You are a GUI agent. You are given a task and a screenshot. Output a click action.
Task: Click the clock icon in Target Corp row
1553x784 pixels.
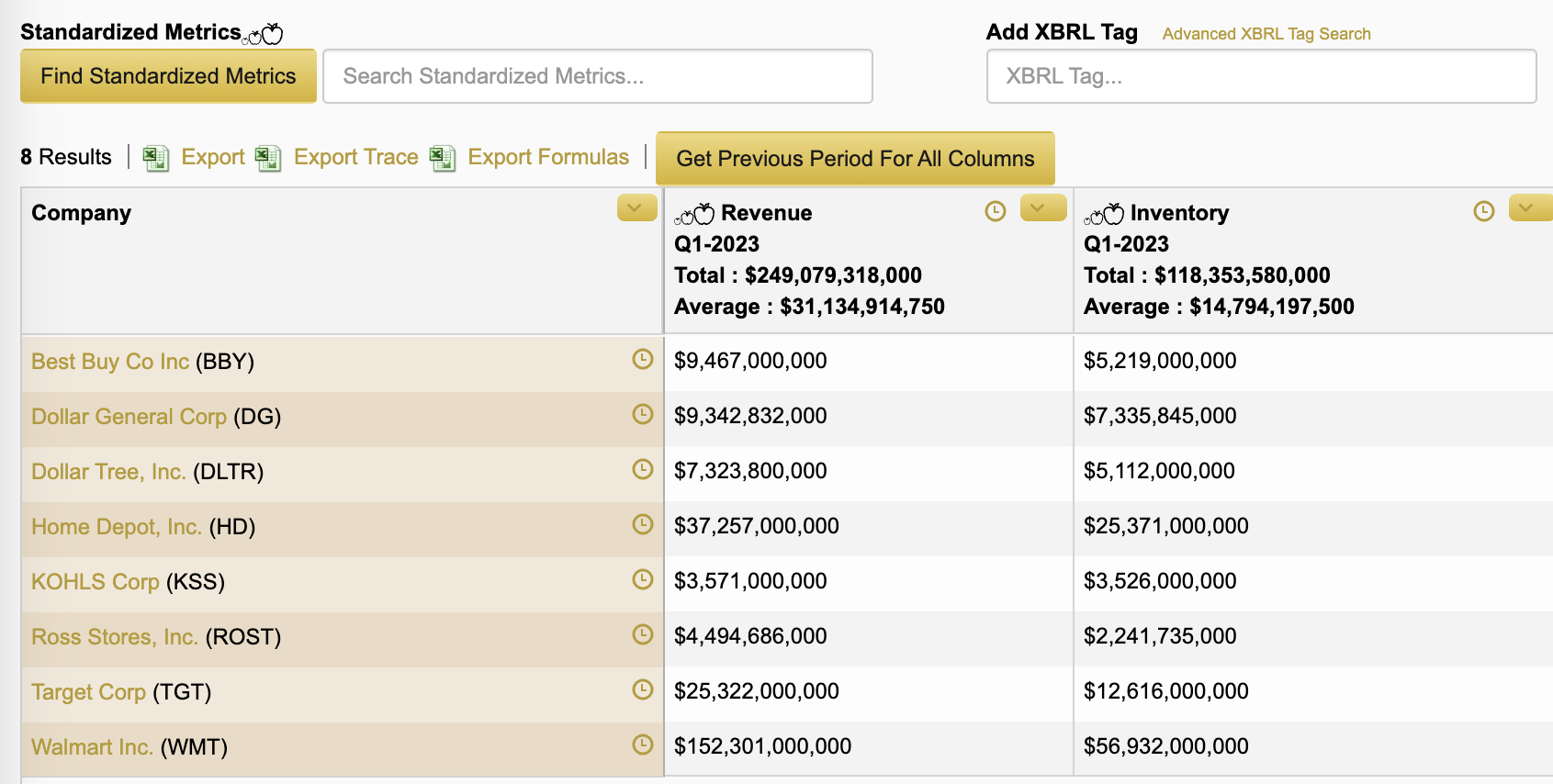click(x=643, y=689)
